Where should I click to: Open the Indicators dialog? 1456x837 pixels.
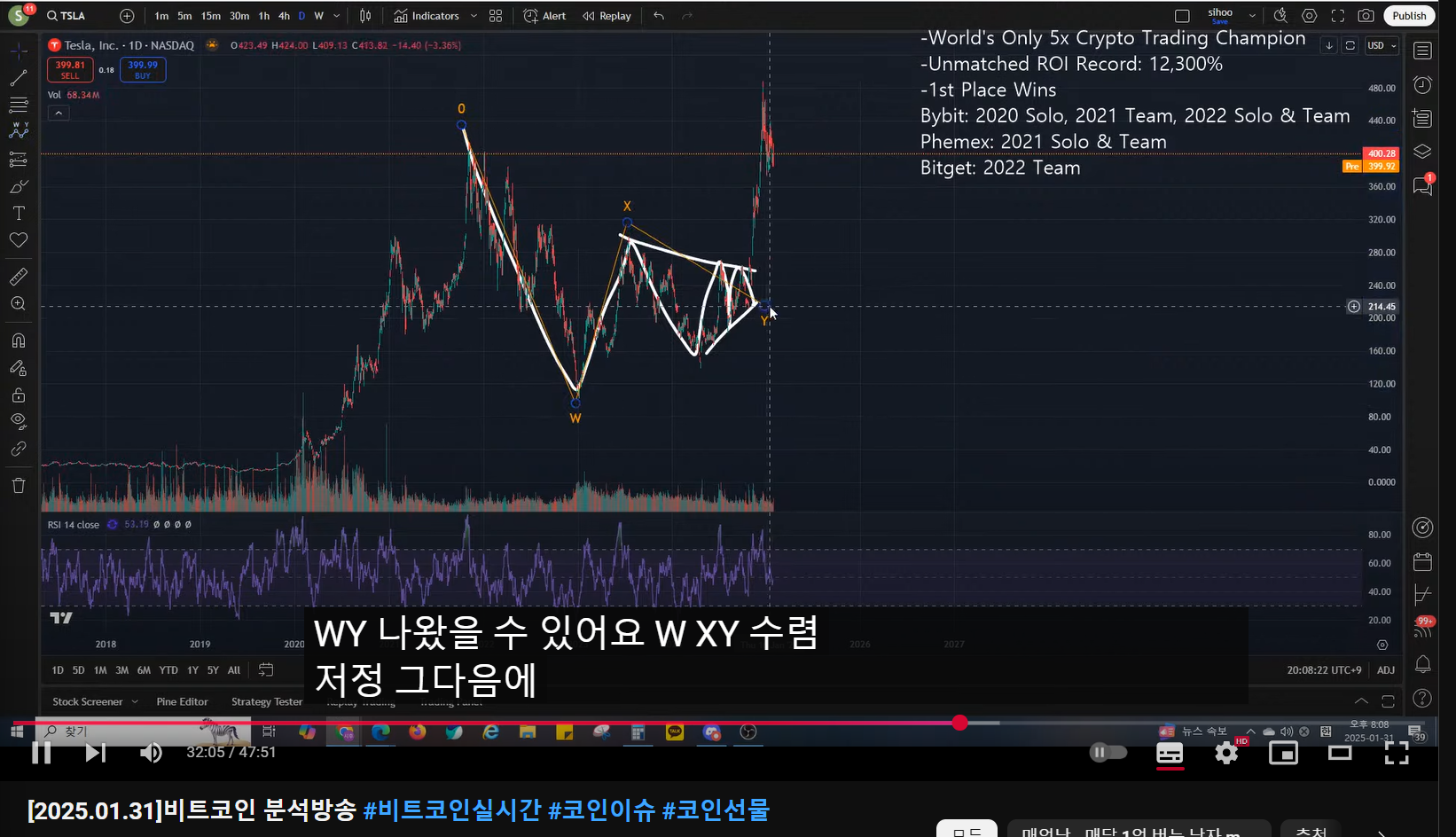coord(427,16)
